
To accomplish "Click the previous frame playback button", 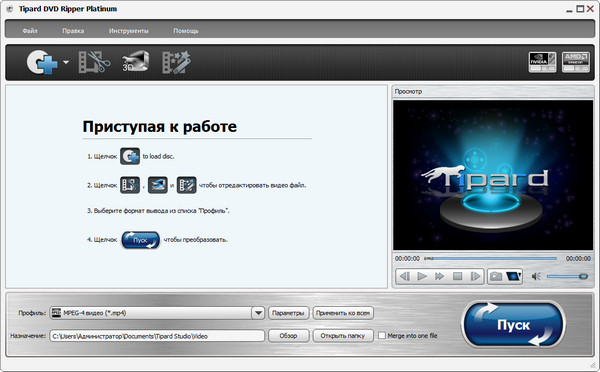I will 405,276.
